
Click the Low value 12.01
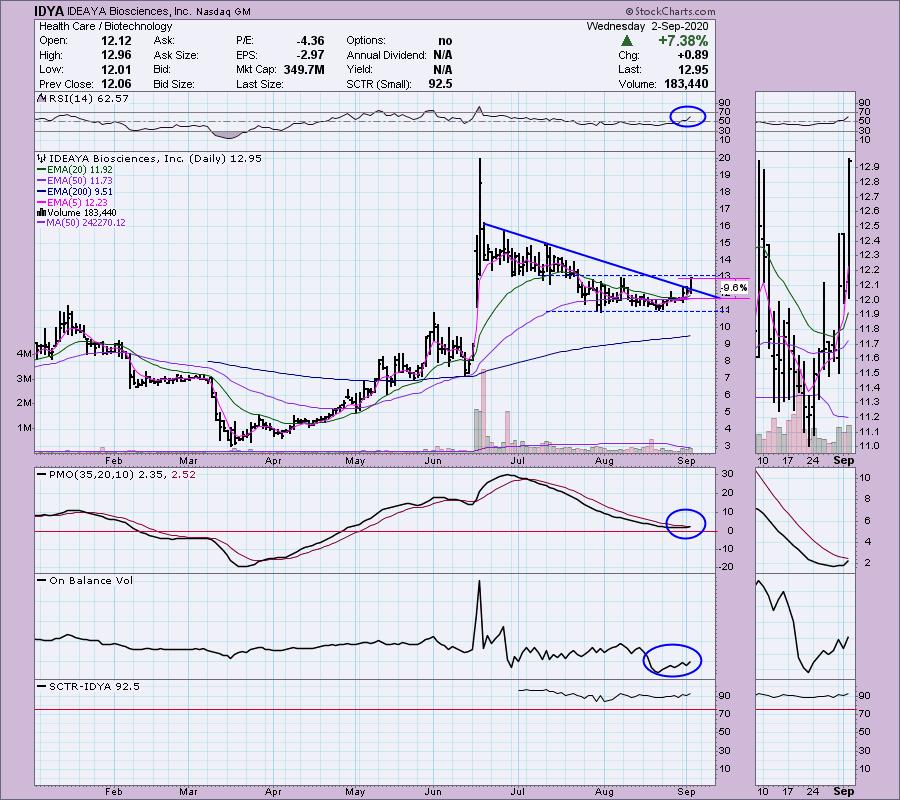116,69
